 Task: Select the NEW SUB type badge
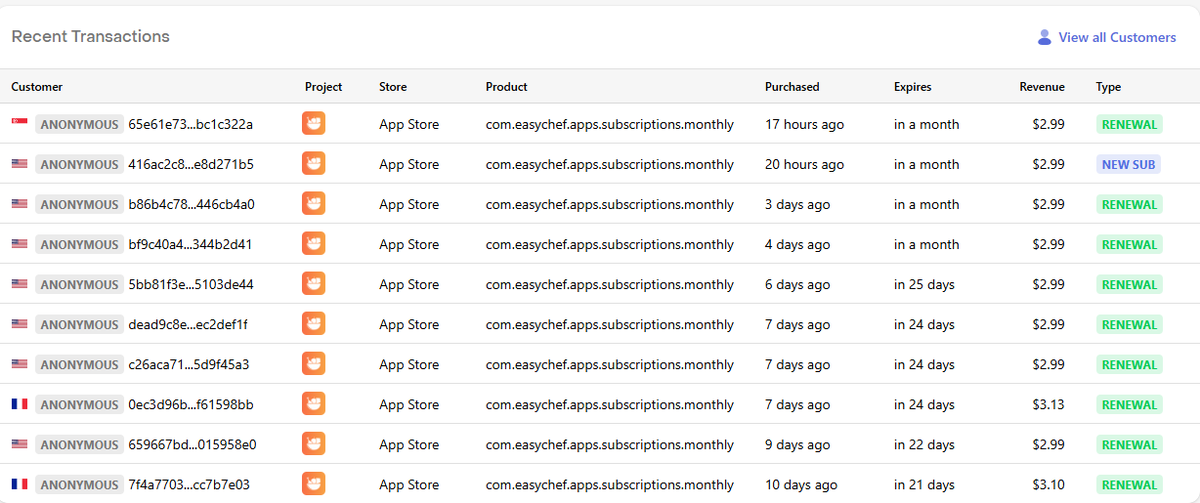1128,164
